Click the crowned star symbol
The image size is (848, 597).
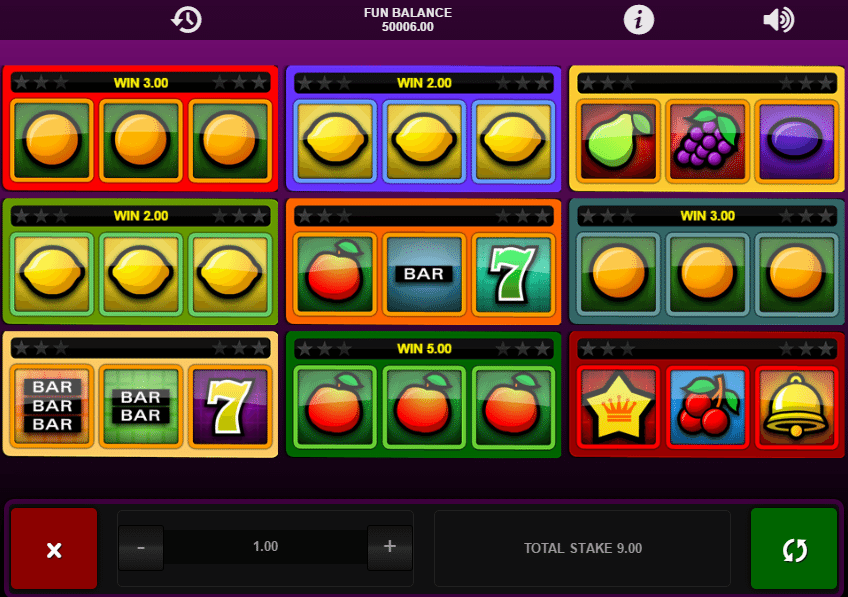618,407
